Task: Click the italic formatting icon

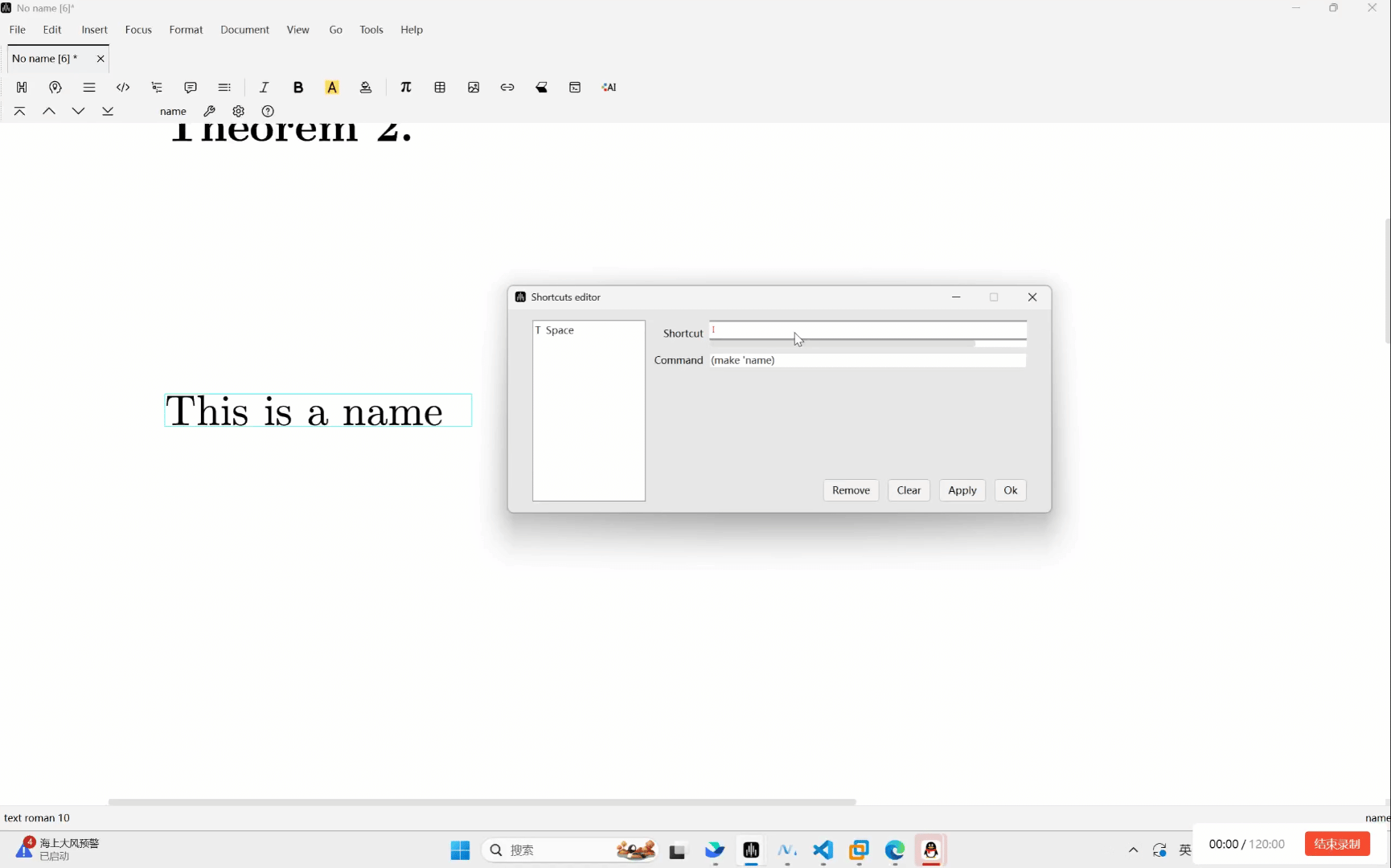Action: click(x=264, y=88)
